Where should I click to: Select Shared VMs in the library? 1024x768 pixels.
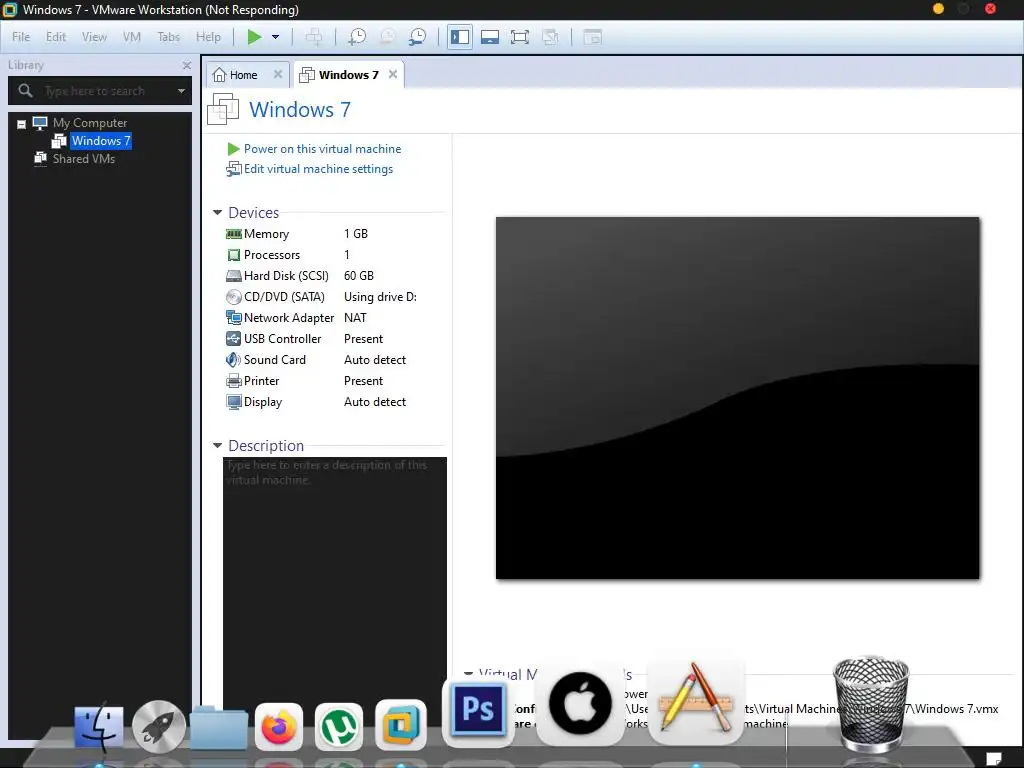coord(84,159)
